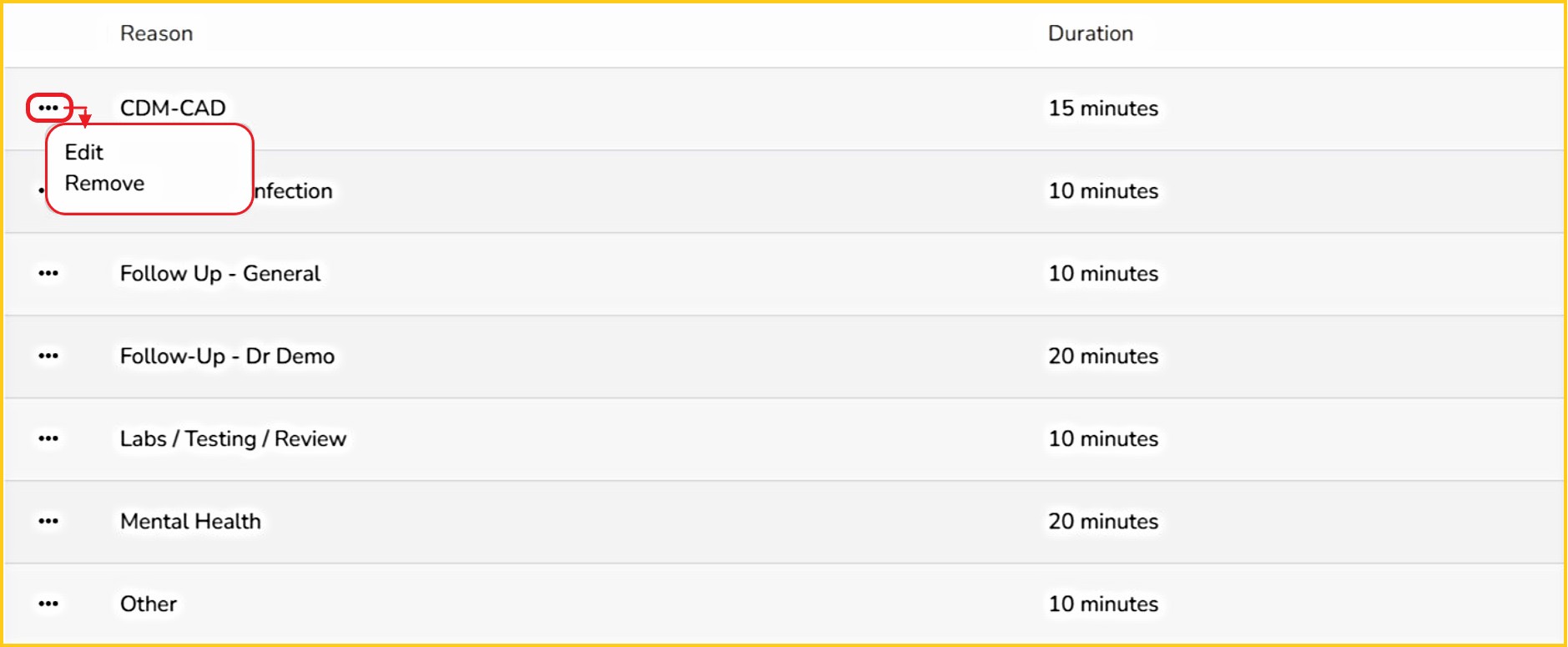Choose Edit from the context menu
The width and height of the screenshot is (1568, 647).
coord(84,153)
